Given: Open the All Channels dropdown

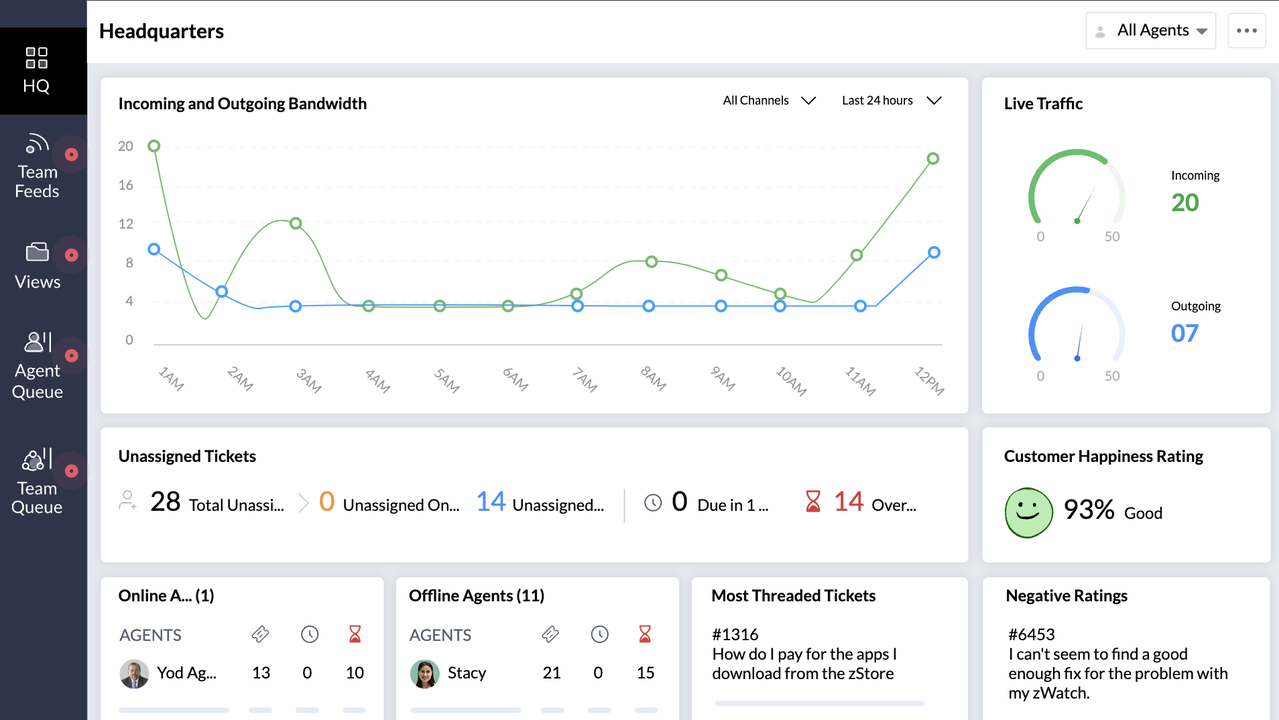Looking at the screenshot, I should pyautogui.click(x=769, y=101).
